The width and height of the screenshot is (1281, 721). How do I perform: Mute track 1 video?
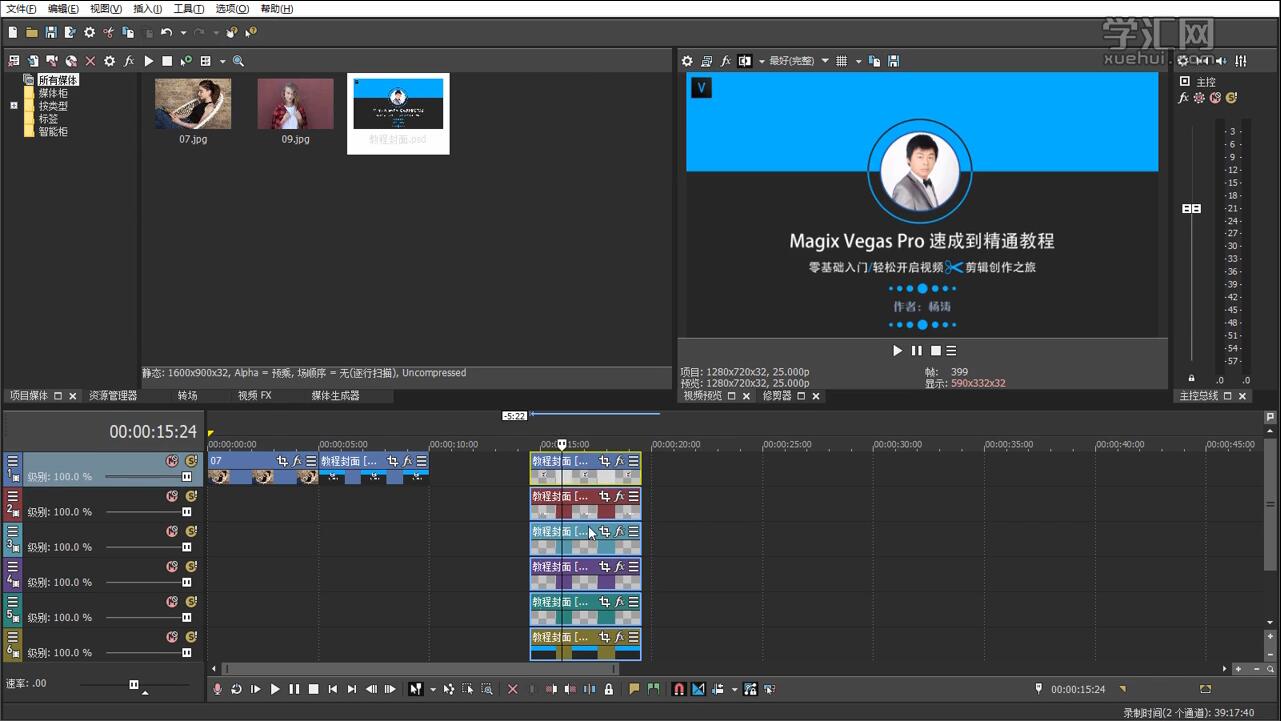click(x=172, y=461)
